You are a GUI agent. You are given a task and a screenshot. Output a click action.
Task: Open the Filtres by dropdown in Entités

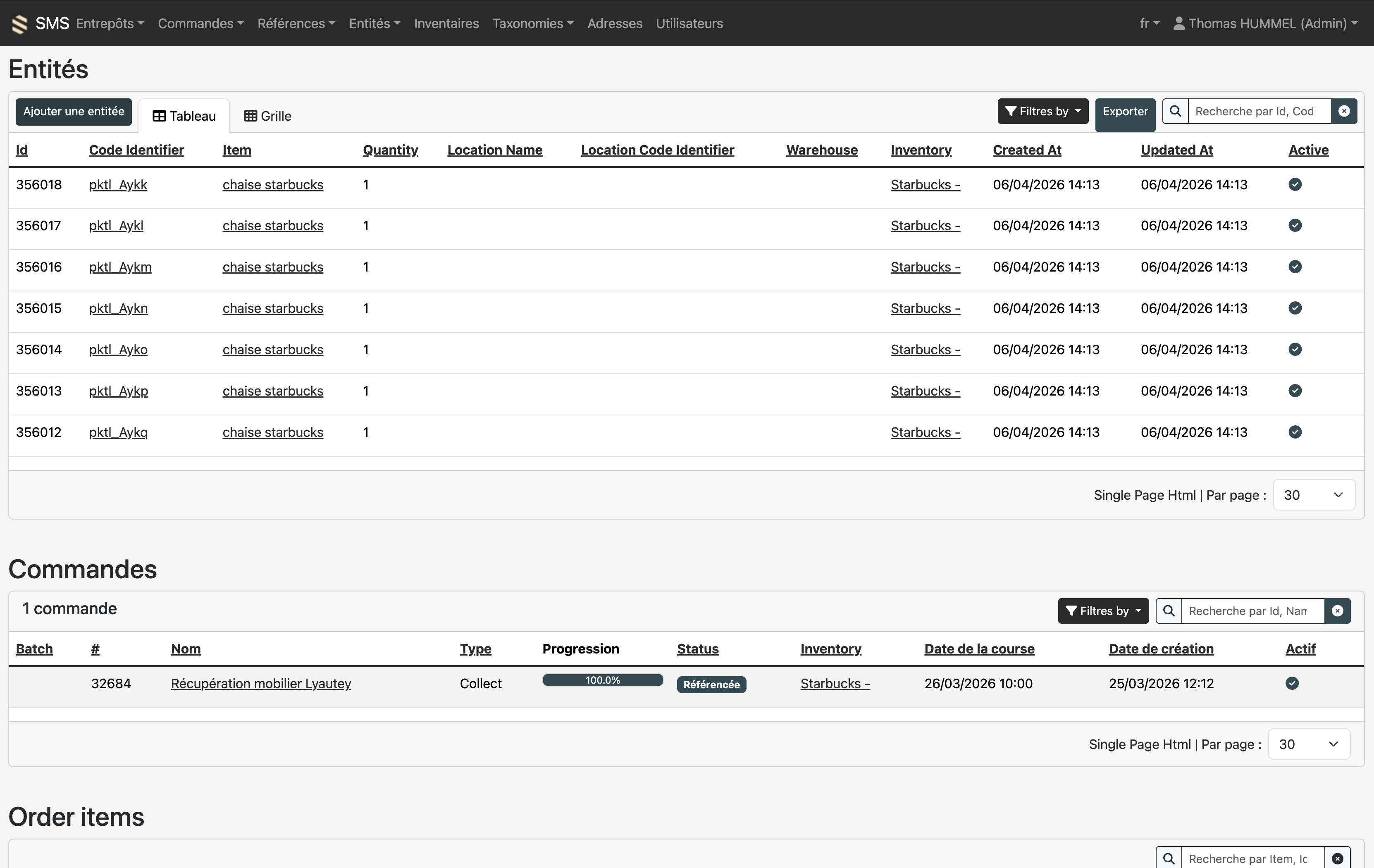(1042, 111)
